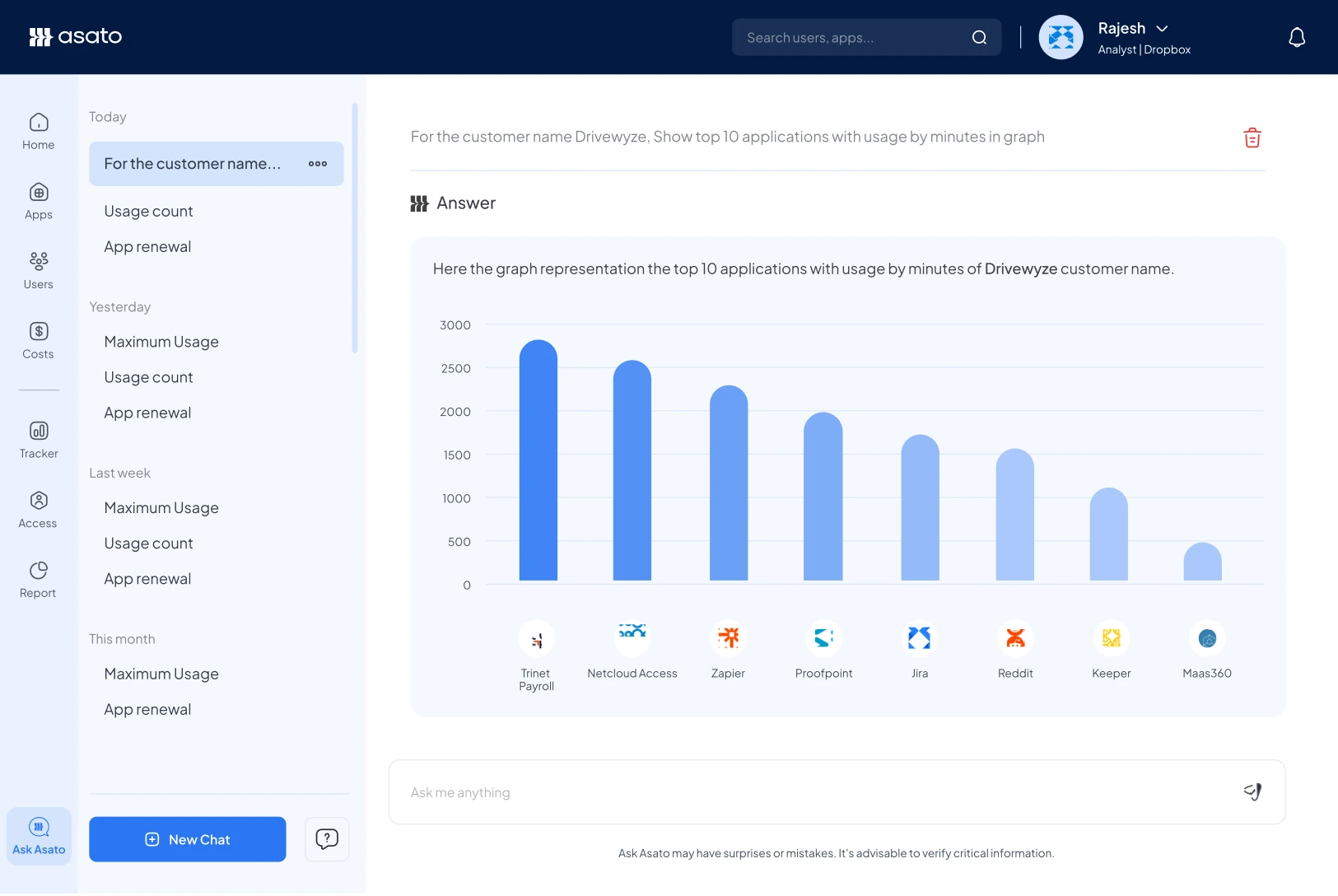Screen dimensions: 1338x896
Task: Click the 'Netcloud Access' axis label
Action: coord(632,674)
